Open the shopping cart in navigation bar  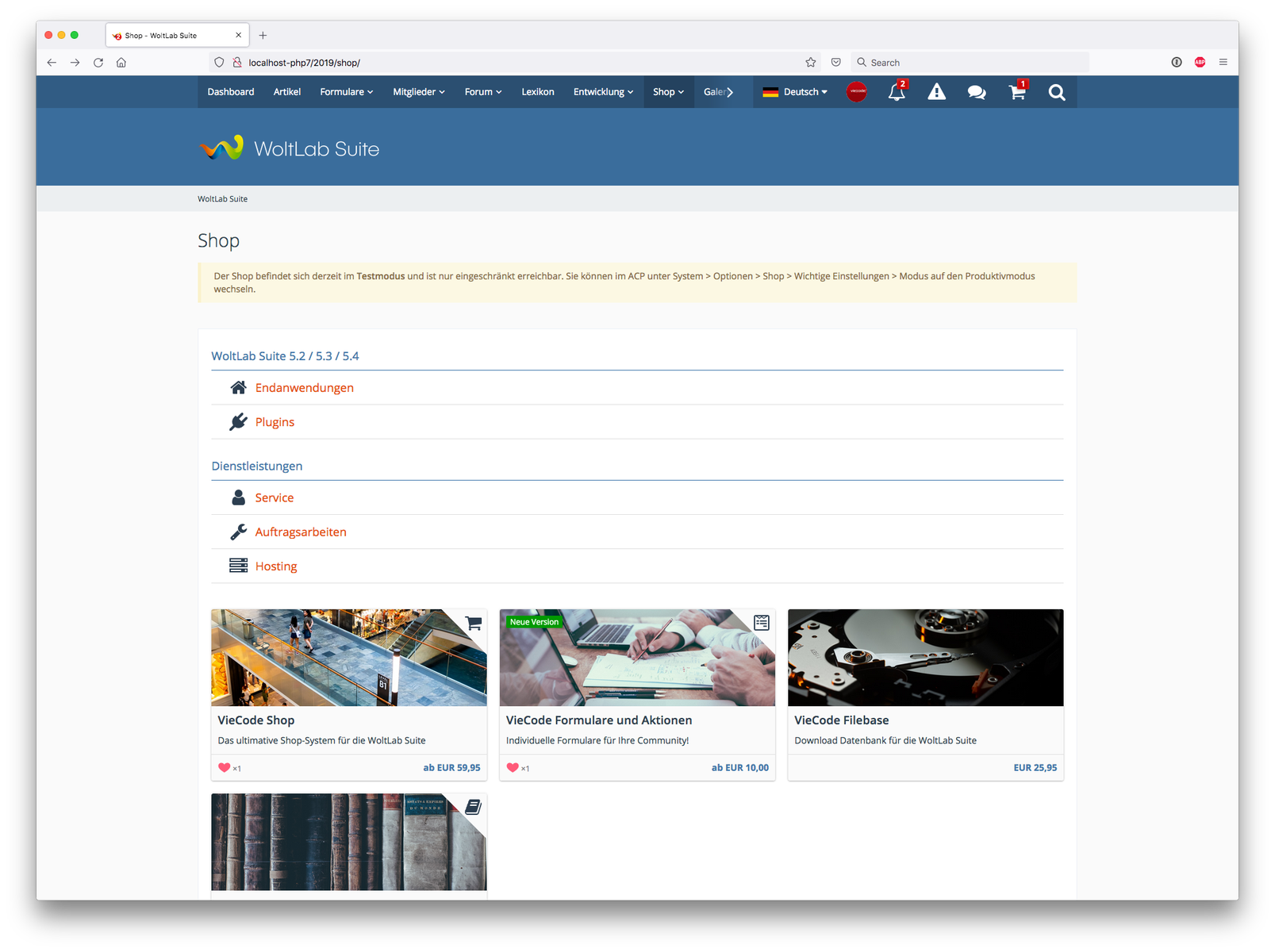coord(1017,92)
